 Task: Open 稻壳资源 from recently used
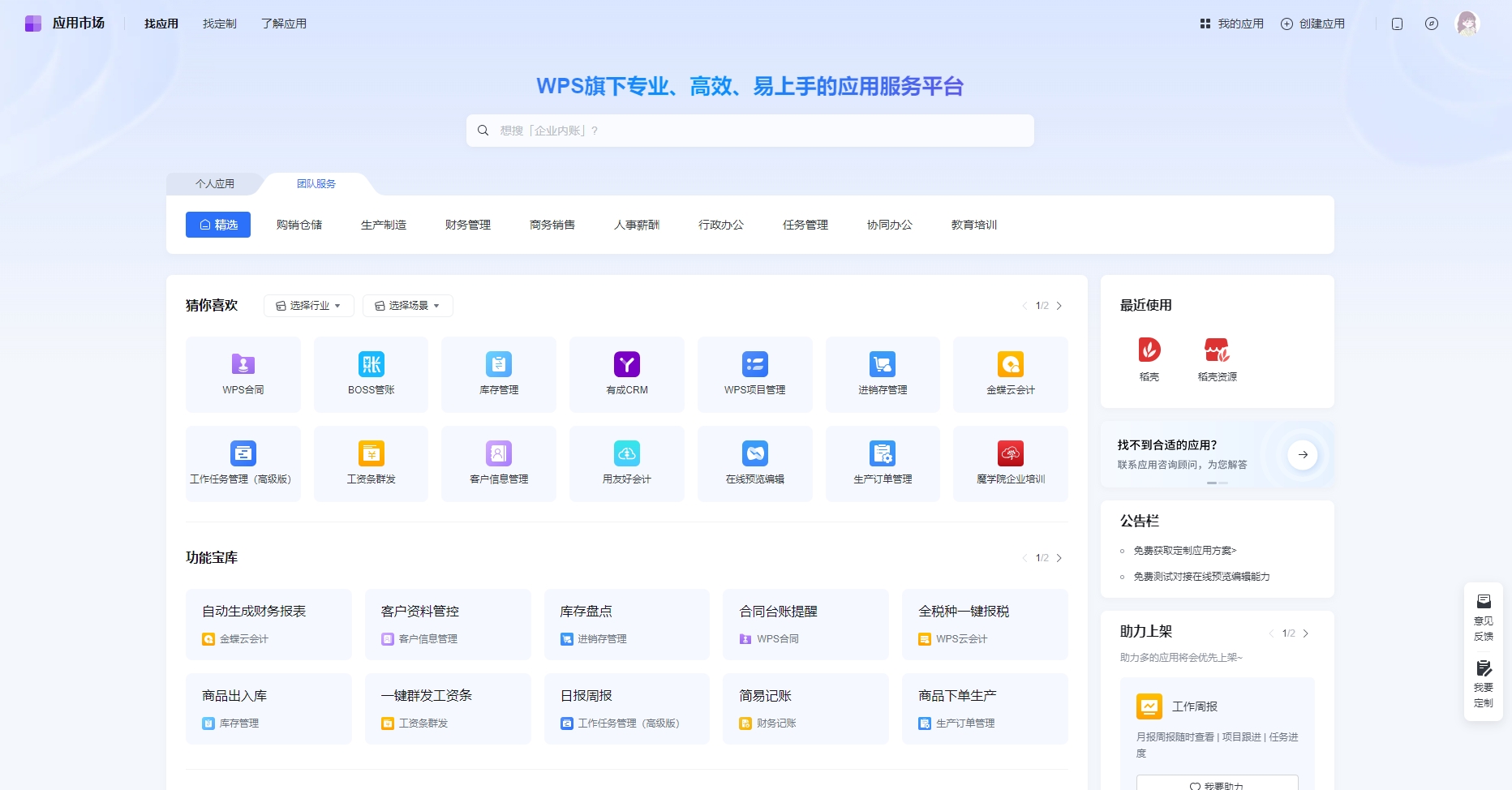(1217, 350)
